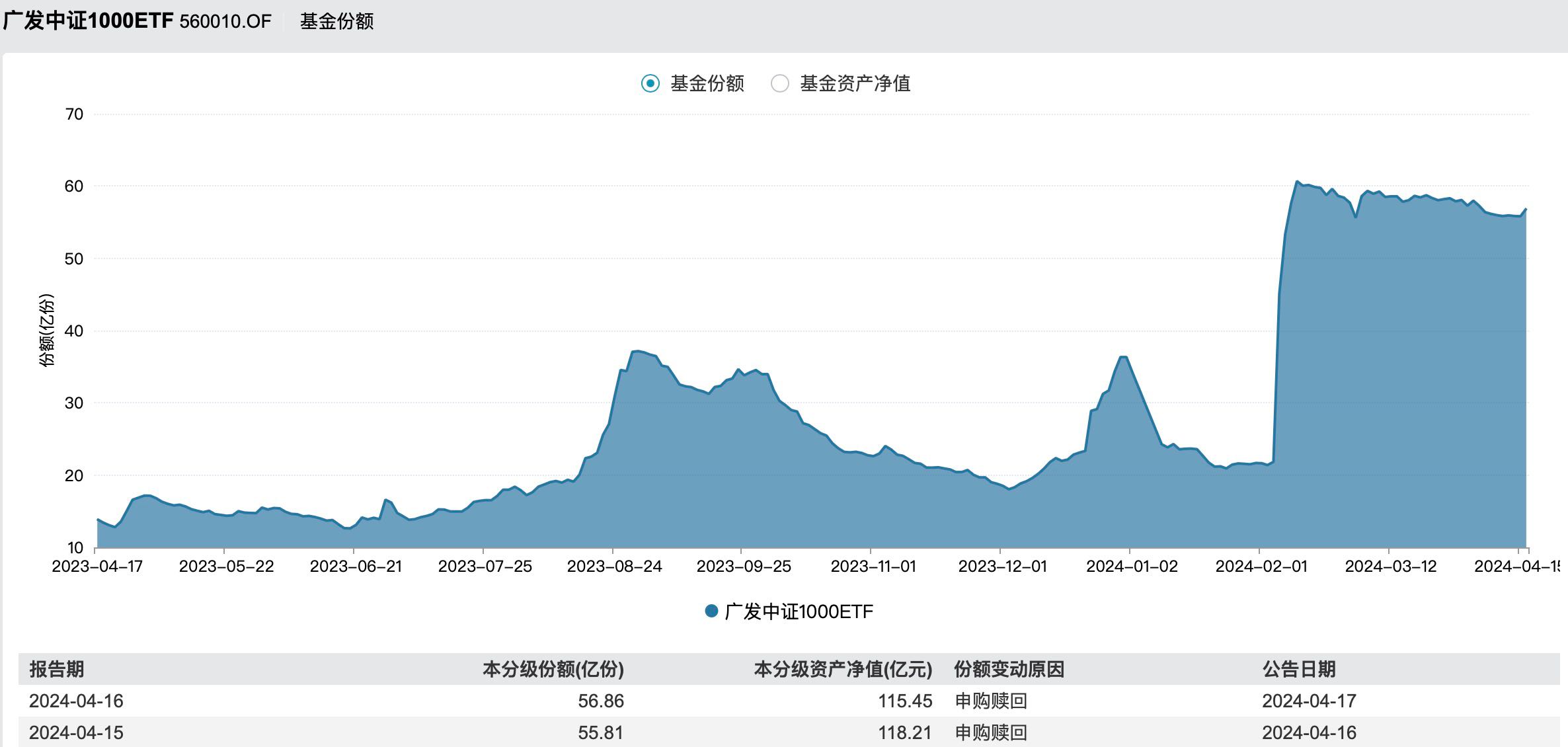1568x747 pixels.
Task: Click x-axis date label 2023-09-25
Action: 744,567
